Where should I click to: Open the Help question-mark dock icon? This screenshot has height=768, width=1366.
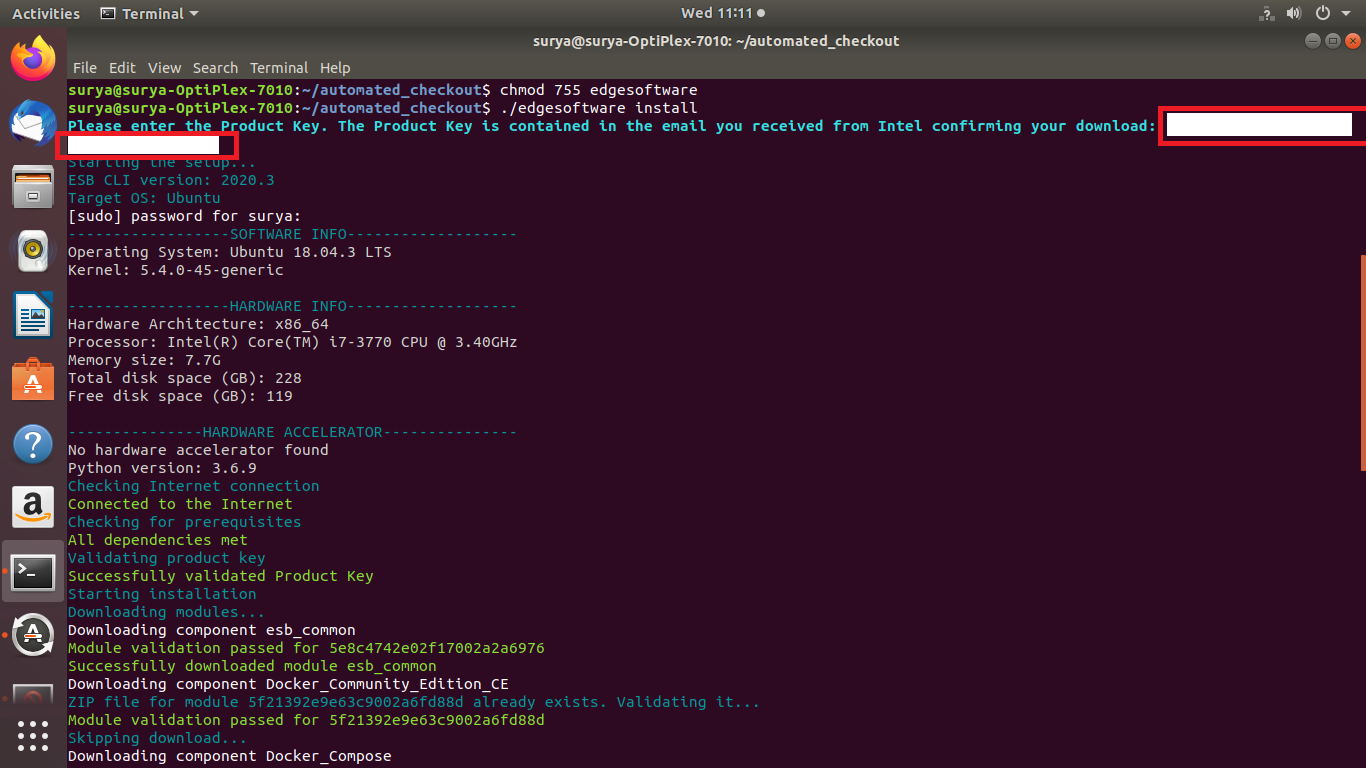pyautogui.click(x=33, y=443)
